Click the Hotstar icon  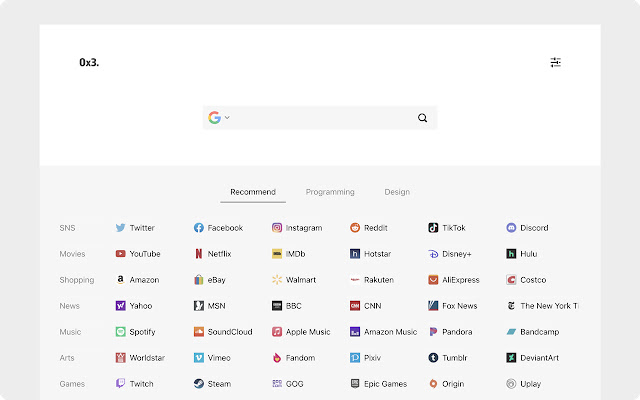point(355,254)
